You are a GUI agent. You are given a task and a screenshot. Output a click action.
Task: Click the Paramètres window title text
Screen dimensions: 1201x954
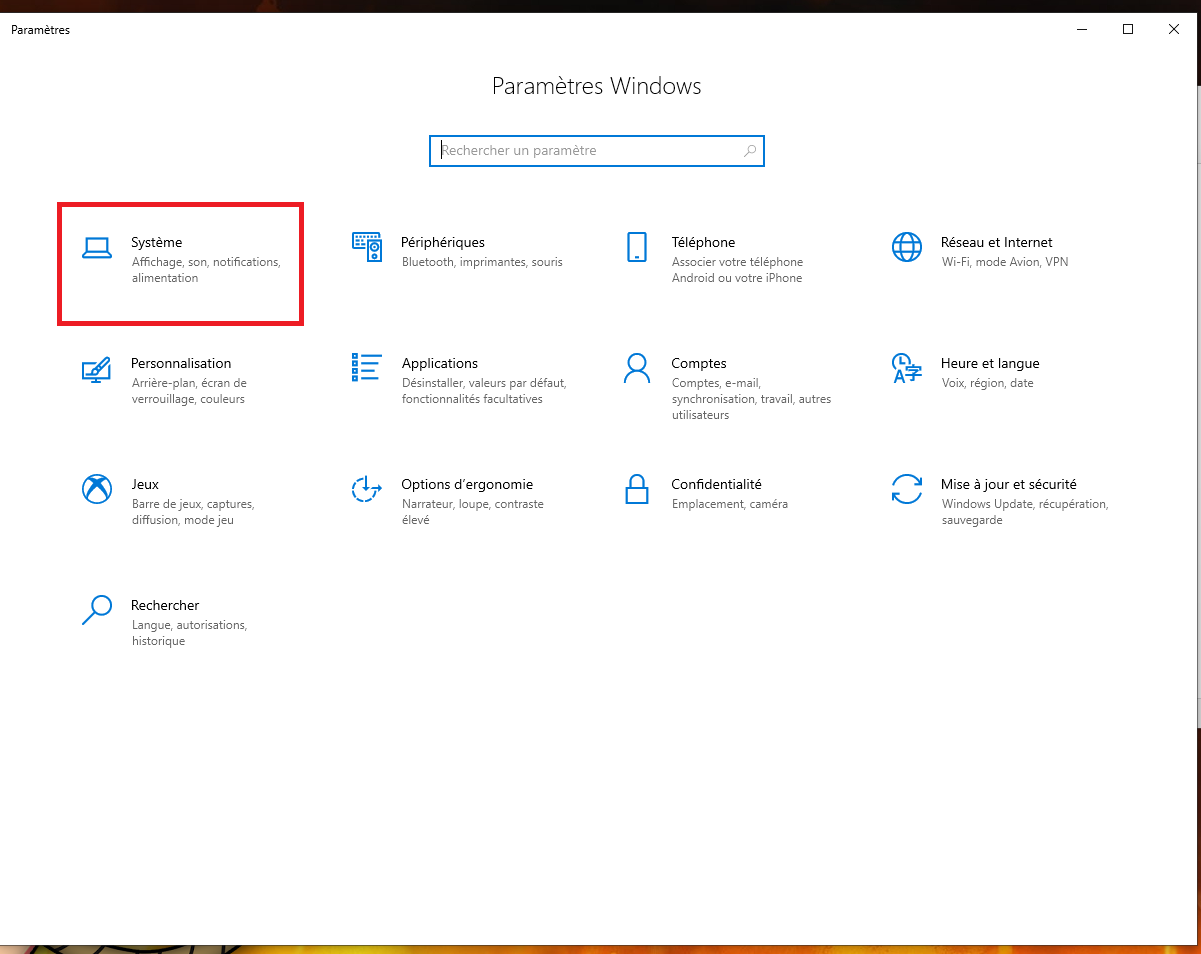(41, 30)
